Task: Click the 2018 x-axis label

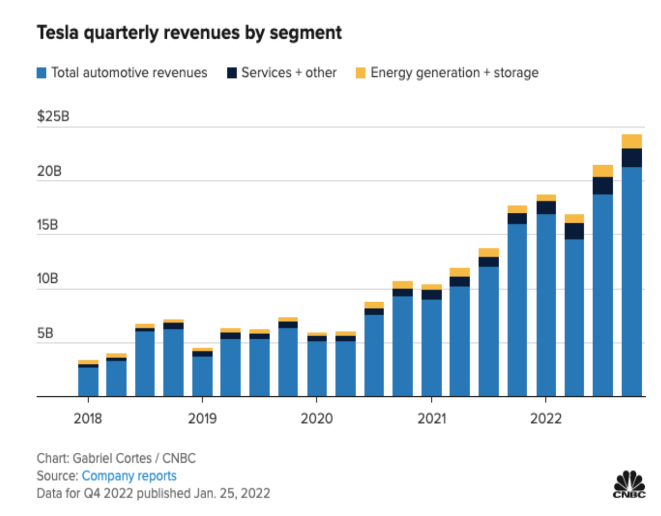Action: pyautogui.click(x=88, y=419)
